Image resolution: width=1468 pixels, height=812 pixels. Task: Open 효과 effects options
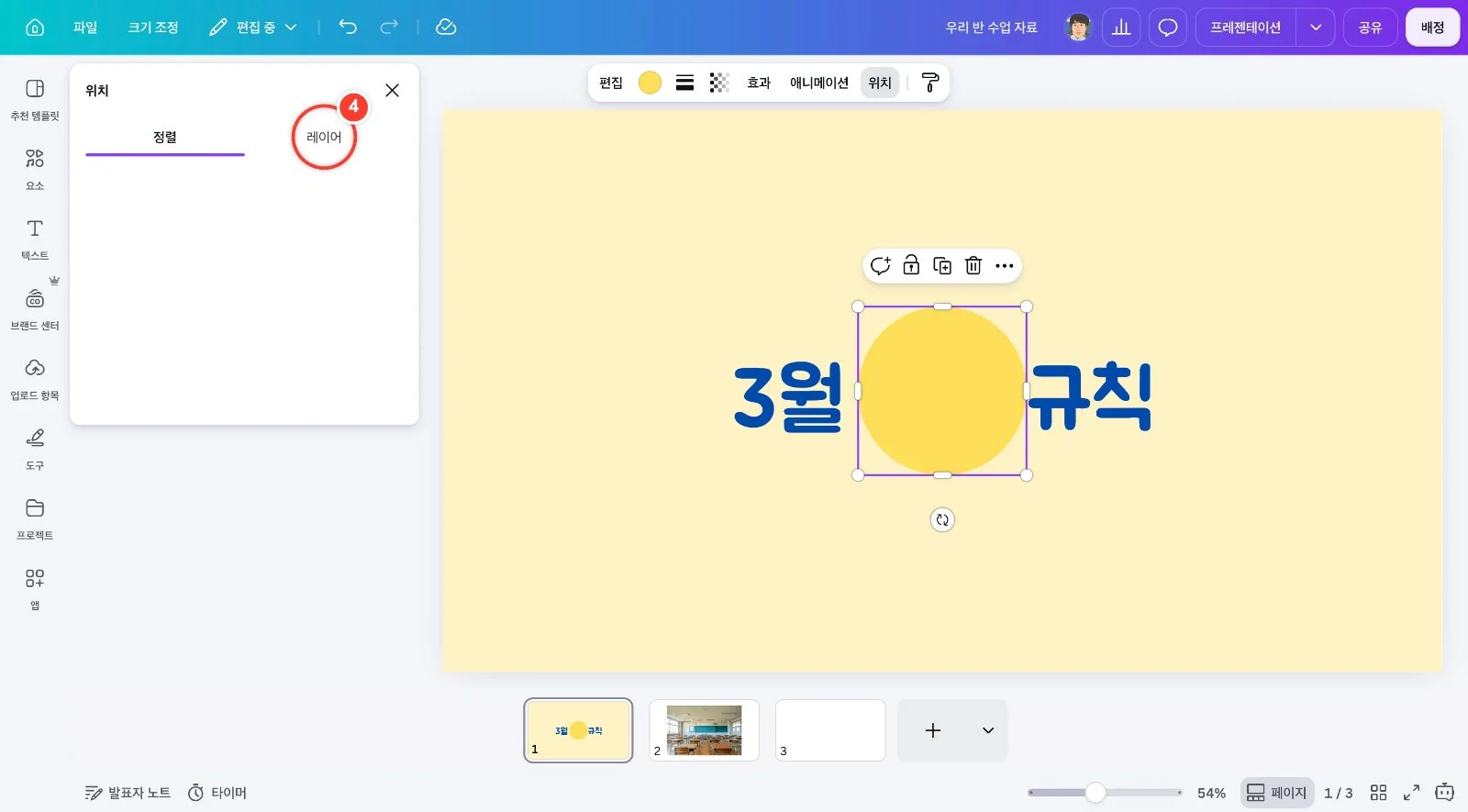[759, 83]
